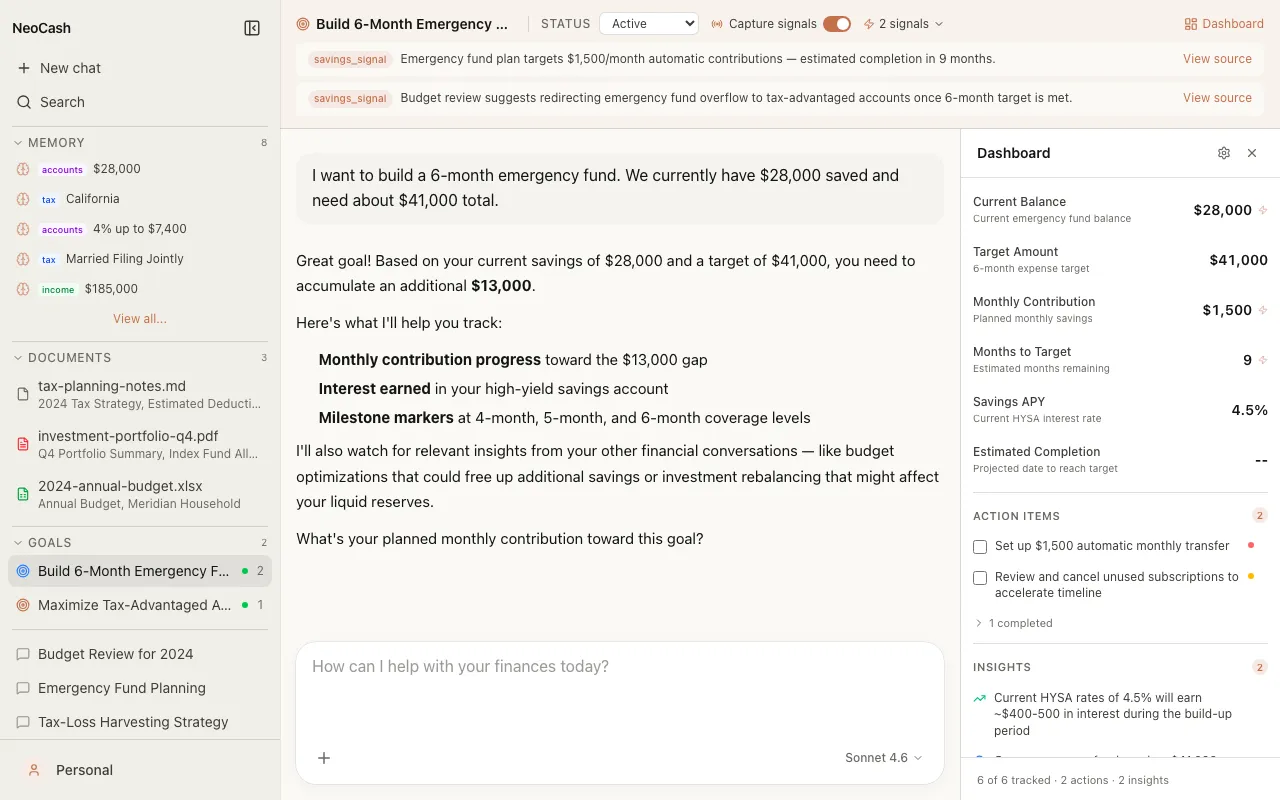Focus the finances chat input field
The width and height of the screenshot is (1280, 800).
tap(620, 690)
